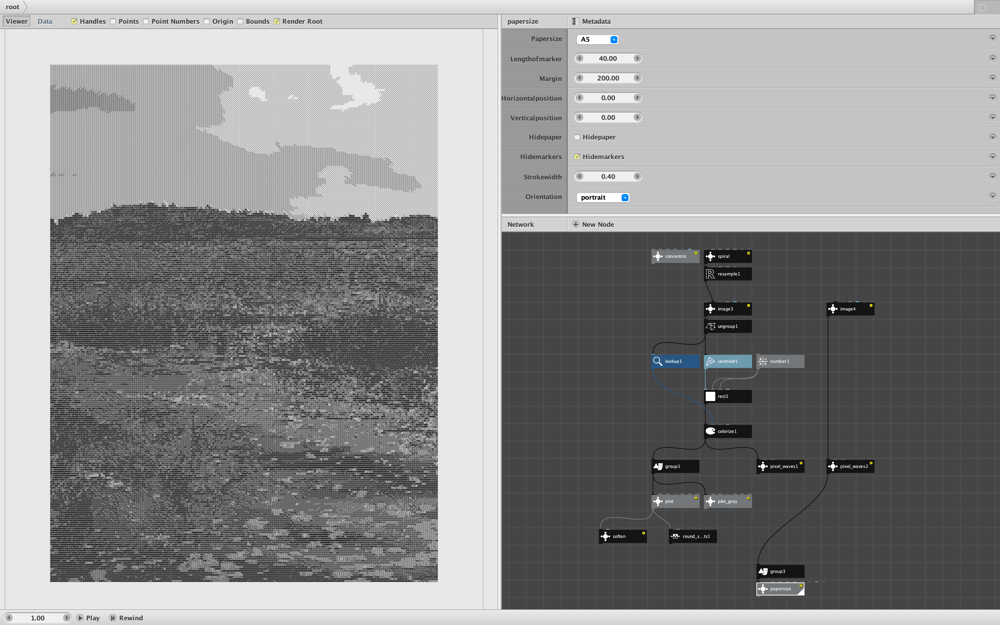Click the Horizontalposition value 0.00
The width and height of the screenshot is (1000, 625).
608,98
